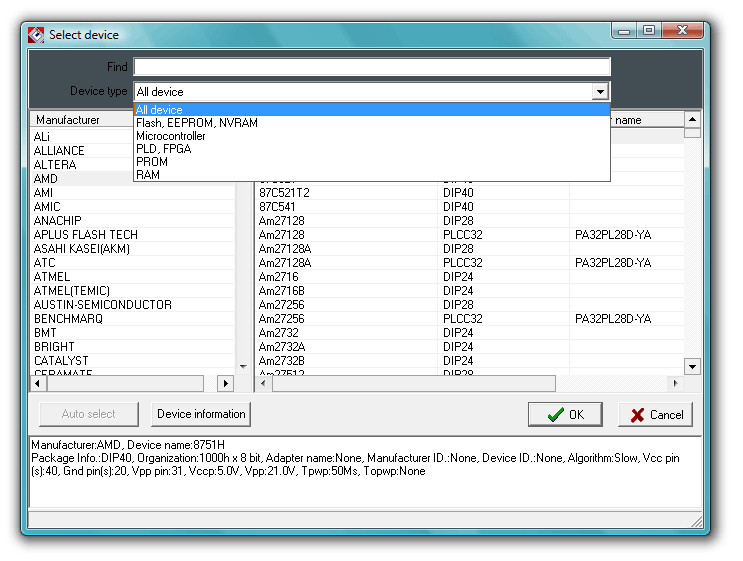Click the device list scroll down arrow
Screen dimensions: 743x561
pos(692,366)
